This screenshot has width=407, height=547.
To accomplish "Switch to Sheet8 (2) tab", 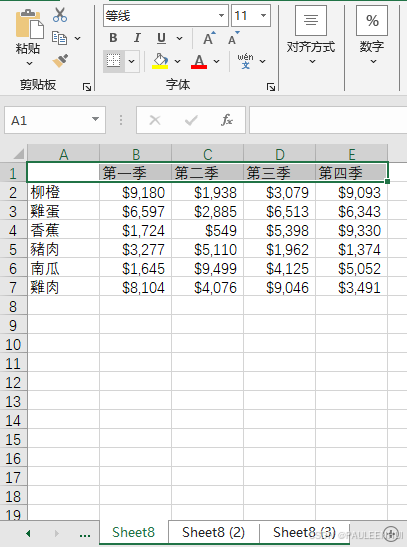I will click(x=213, y=532).
